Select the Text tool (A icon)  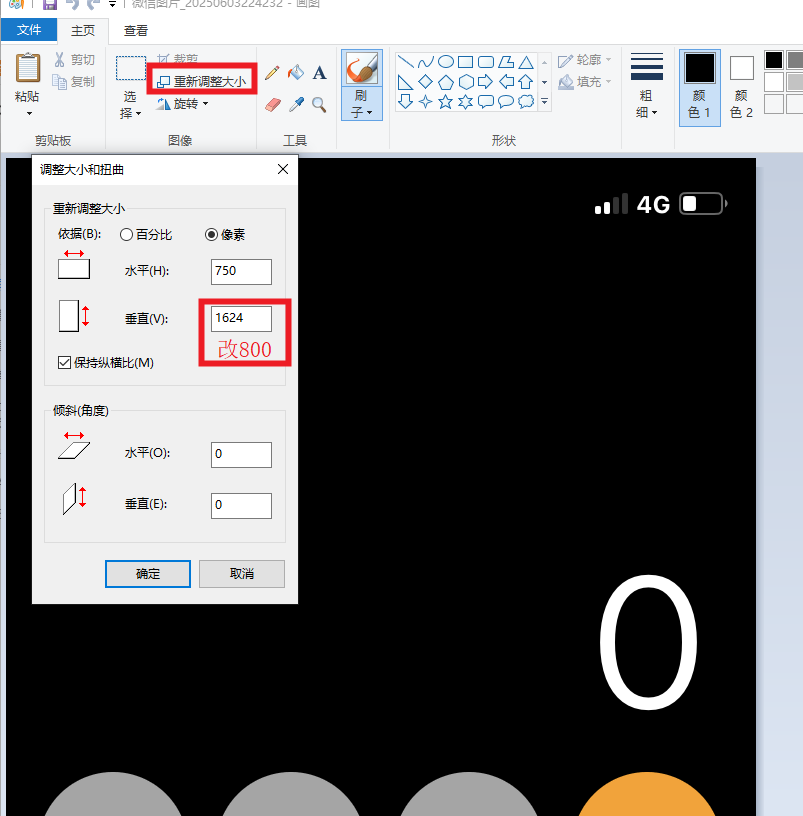[320, 72]
